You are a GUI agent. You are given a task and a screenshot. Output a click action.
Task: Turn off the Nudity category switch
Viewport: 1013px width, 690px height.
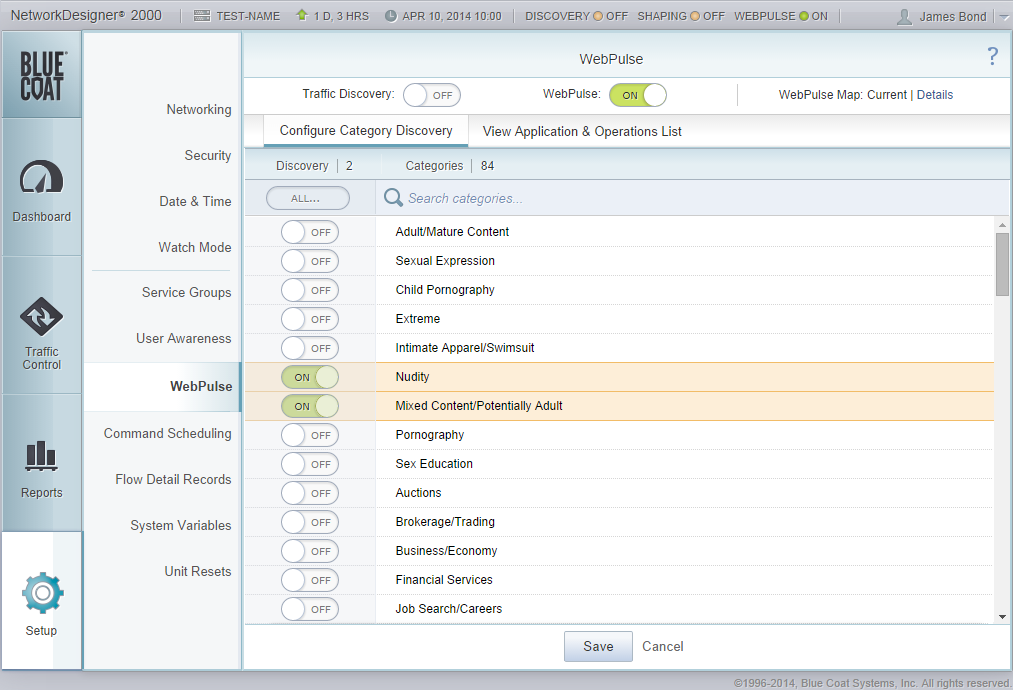click(309, 377)
